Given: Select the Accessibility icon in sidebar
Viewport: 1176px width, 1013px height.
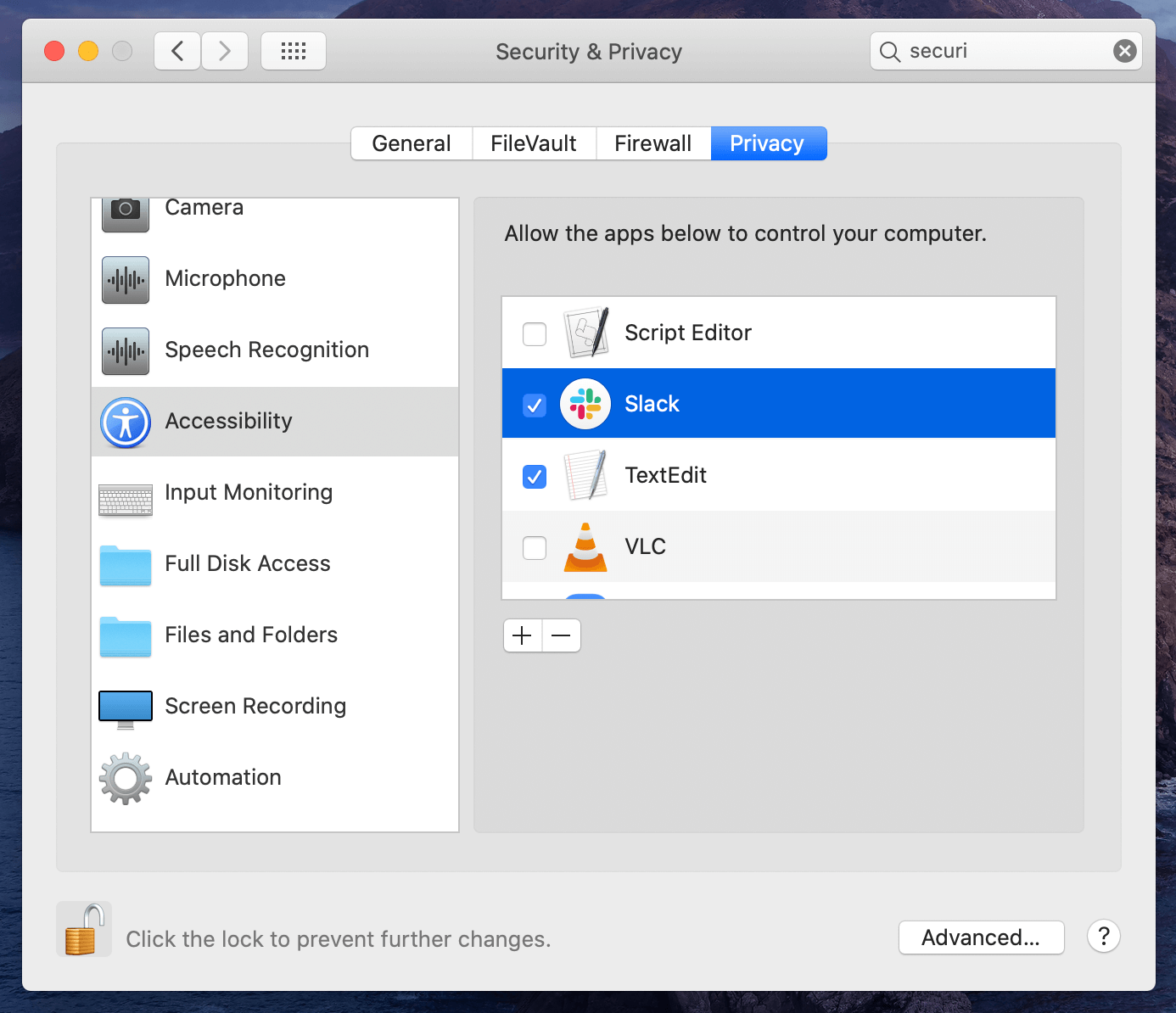Looking at the screenshot, I should coord(126,422).
